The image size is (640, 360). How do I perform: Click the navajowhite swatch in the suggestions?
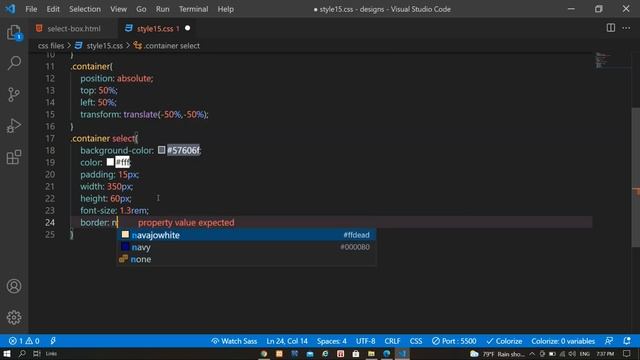point(125,235)
